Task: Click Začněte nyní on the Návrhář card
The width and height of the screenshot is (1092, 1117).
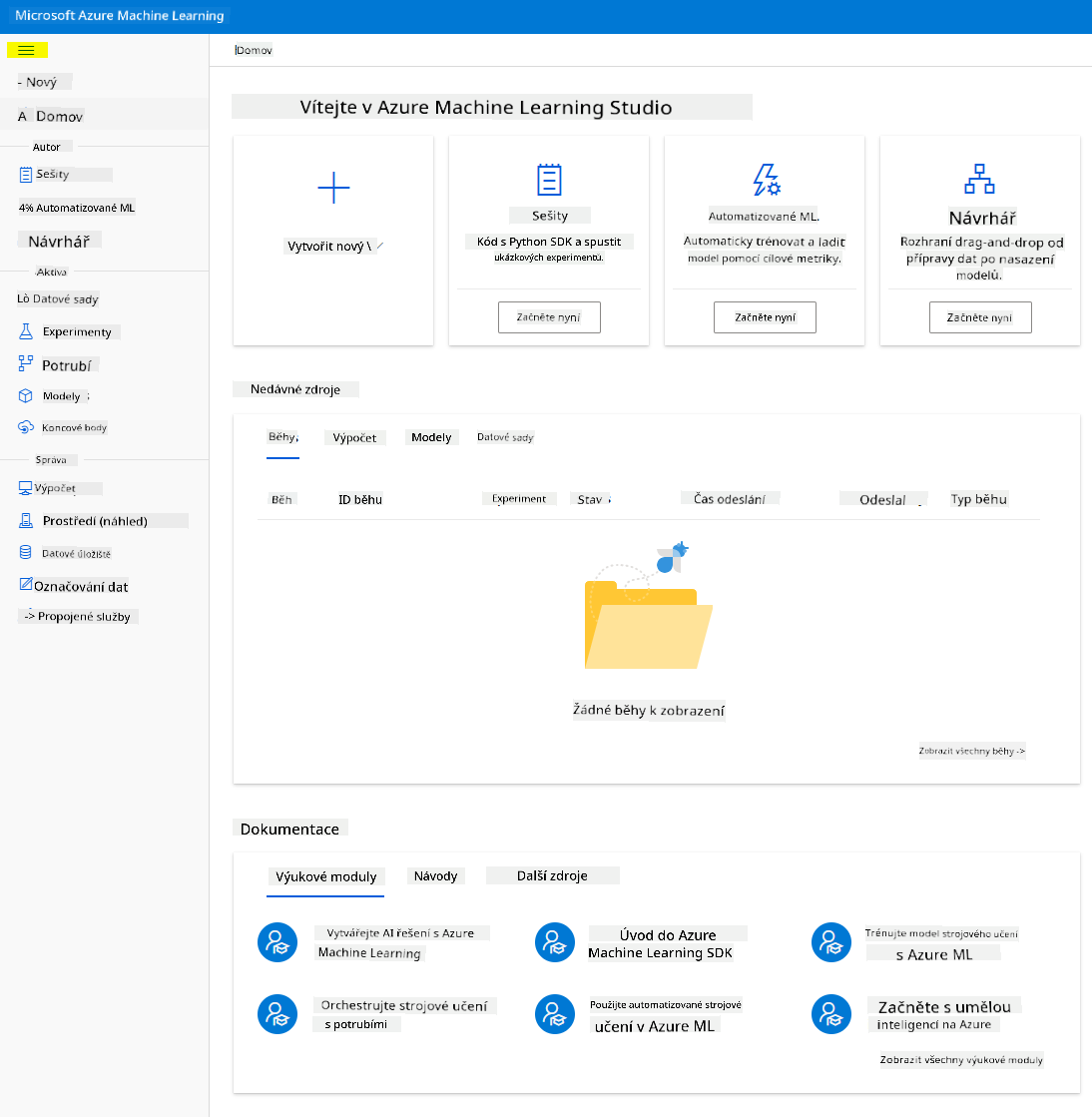Action: (x=980, y=317)
